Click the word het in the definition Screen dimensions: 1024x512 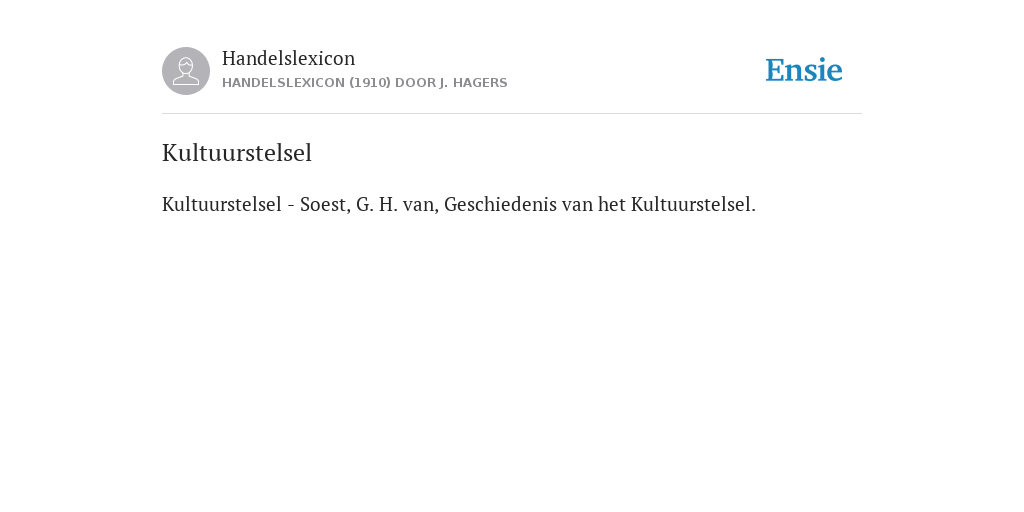[612, 204]
